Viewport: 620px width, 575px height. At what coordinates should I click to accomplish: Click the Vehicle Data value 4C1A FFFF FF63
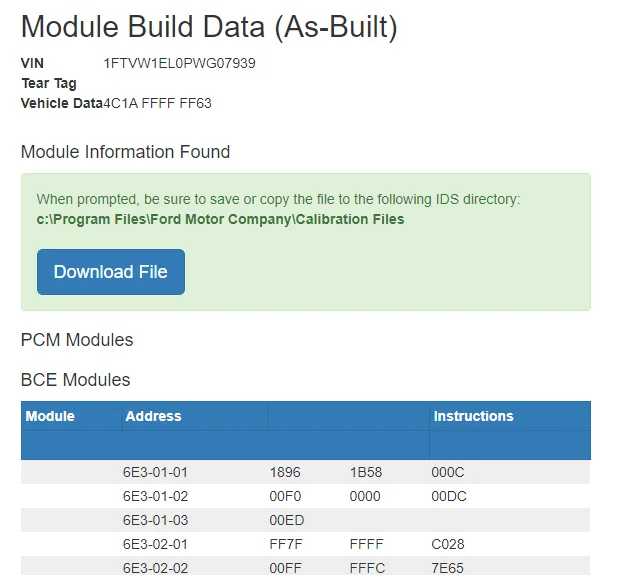(x=158, y=103)
